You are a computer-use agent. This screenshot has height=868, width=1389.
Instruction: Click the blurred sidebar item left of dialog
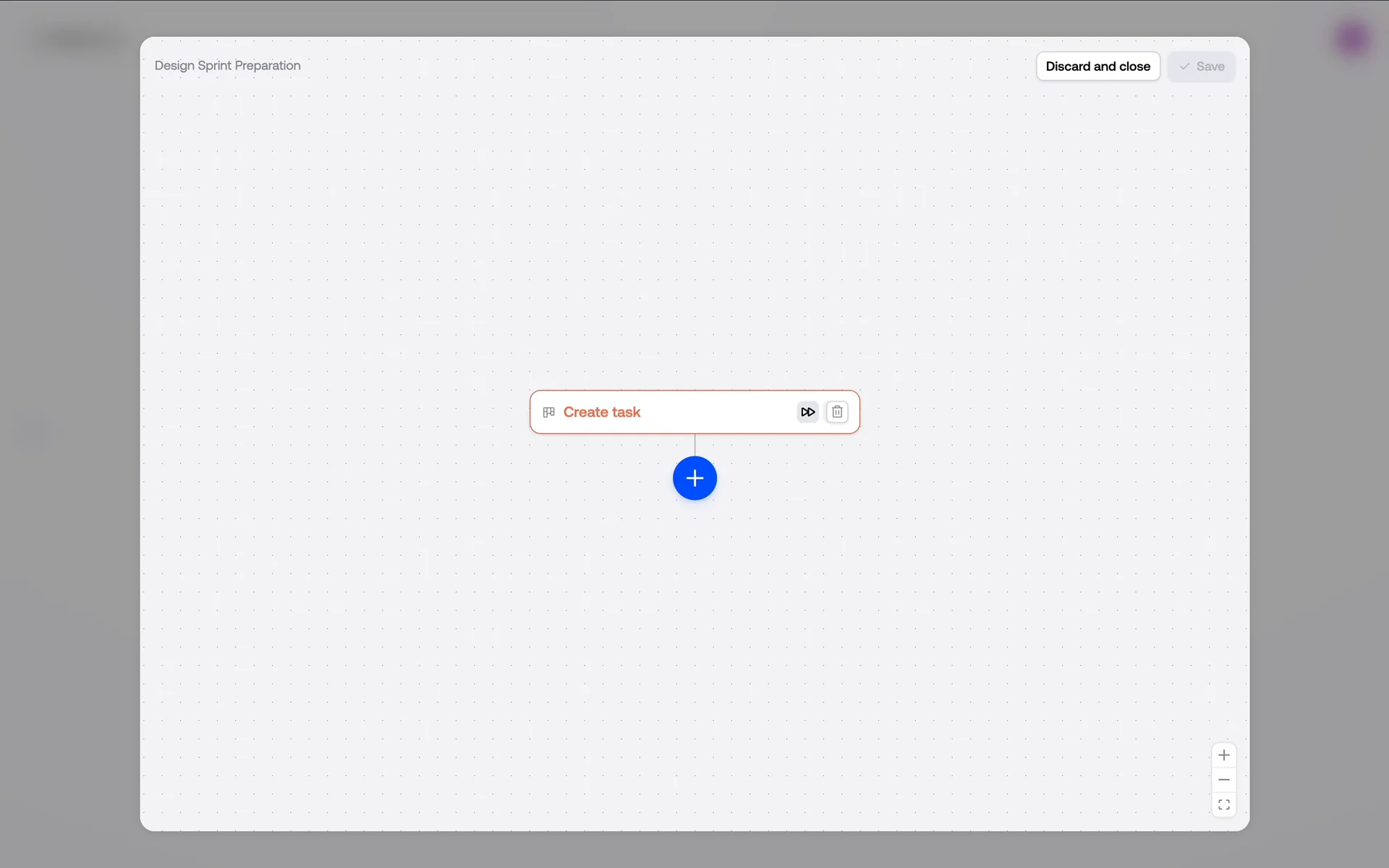pos(35,433)
